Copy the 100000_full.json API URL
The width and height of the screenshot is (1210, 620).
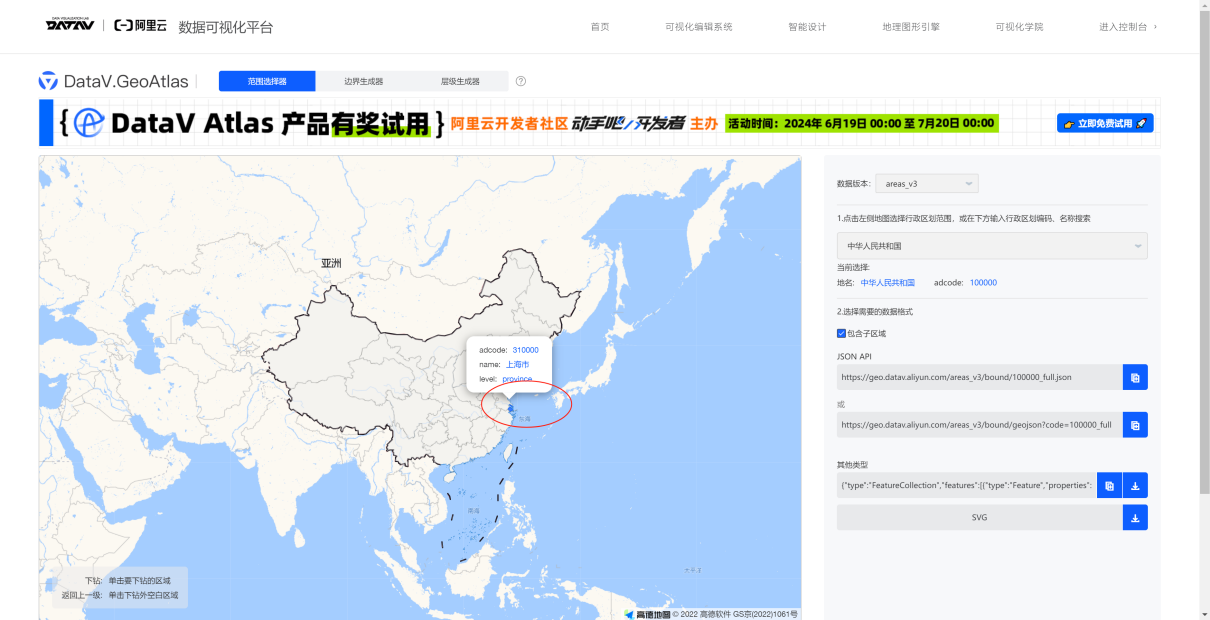pyautogui.click(x=1135, y=377)
